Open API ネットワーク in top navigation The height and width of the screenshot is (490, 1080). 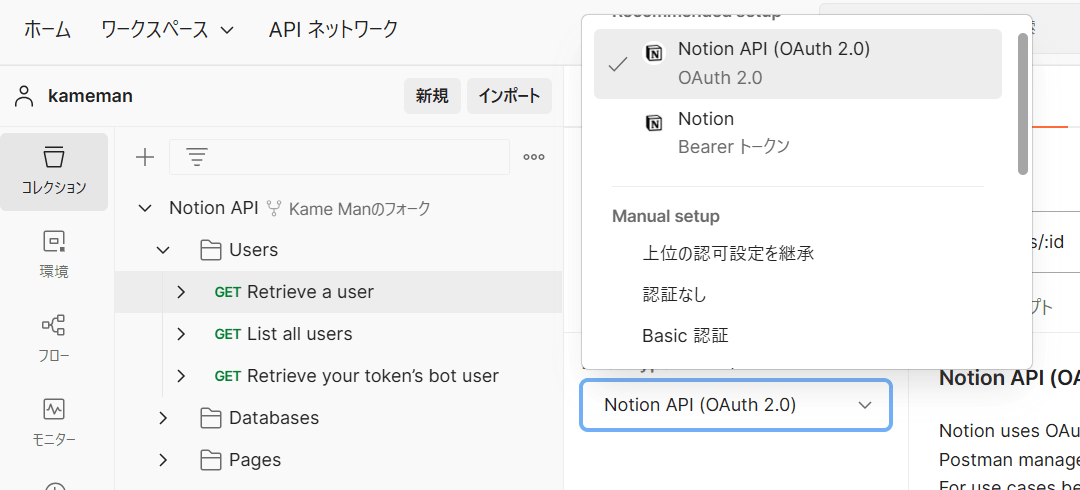pyautogui.click(x=333, y=30)
